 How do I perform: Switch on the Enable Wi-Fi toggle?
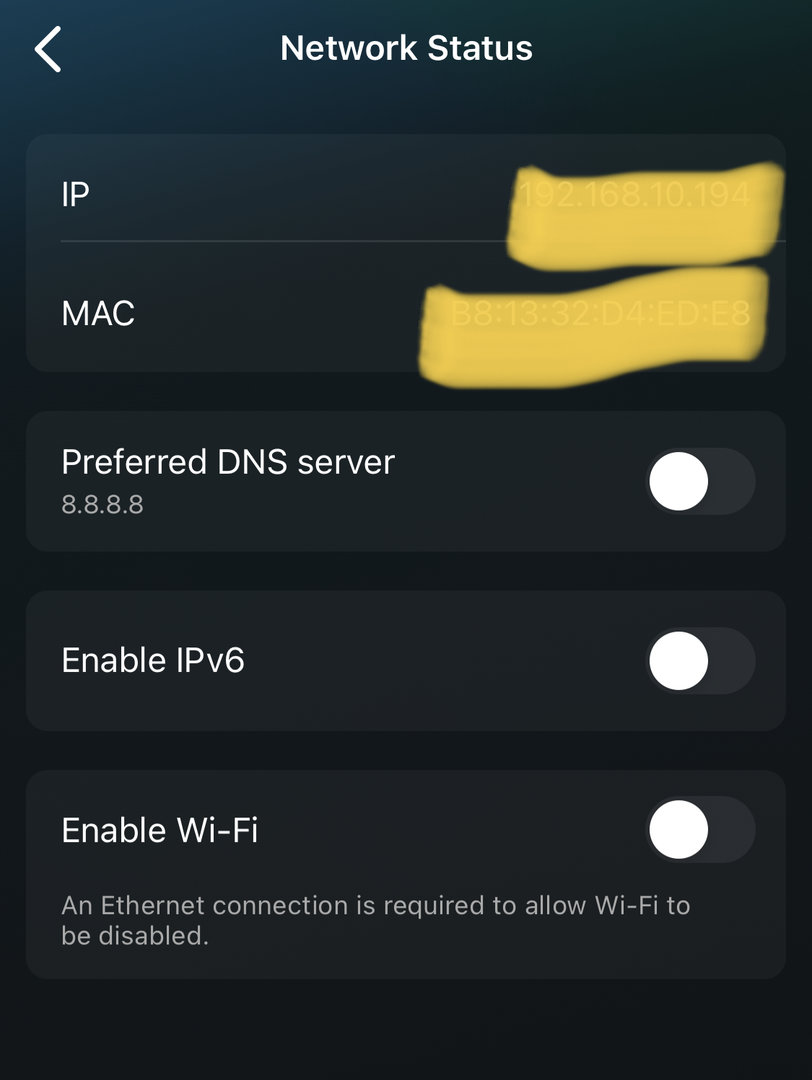click(701, 830)
